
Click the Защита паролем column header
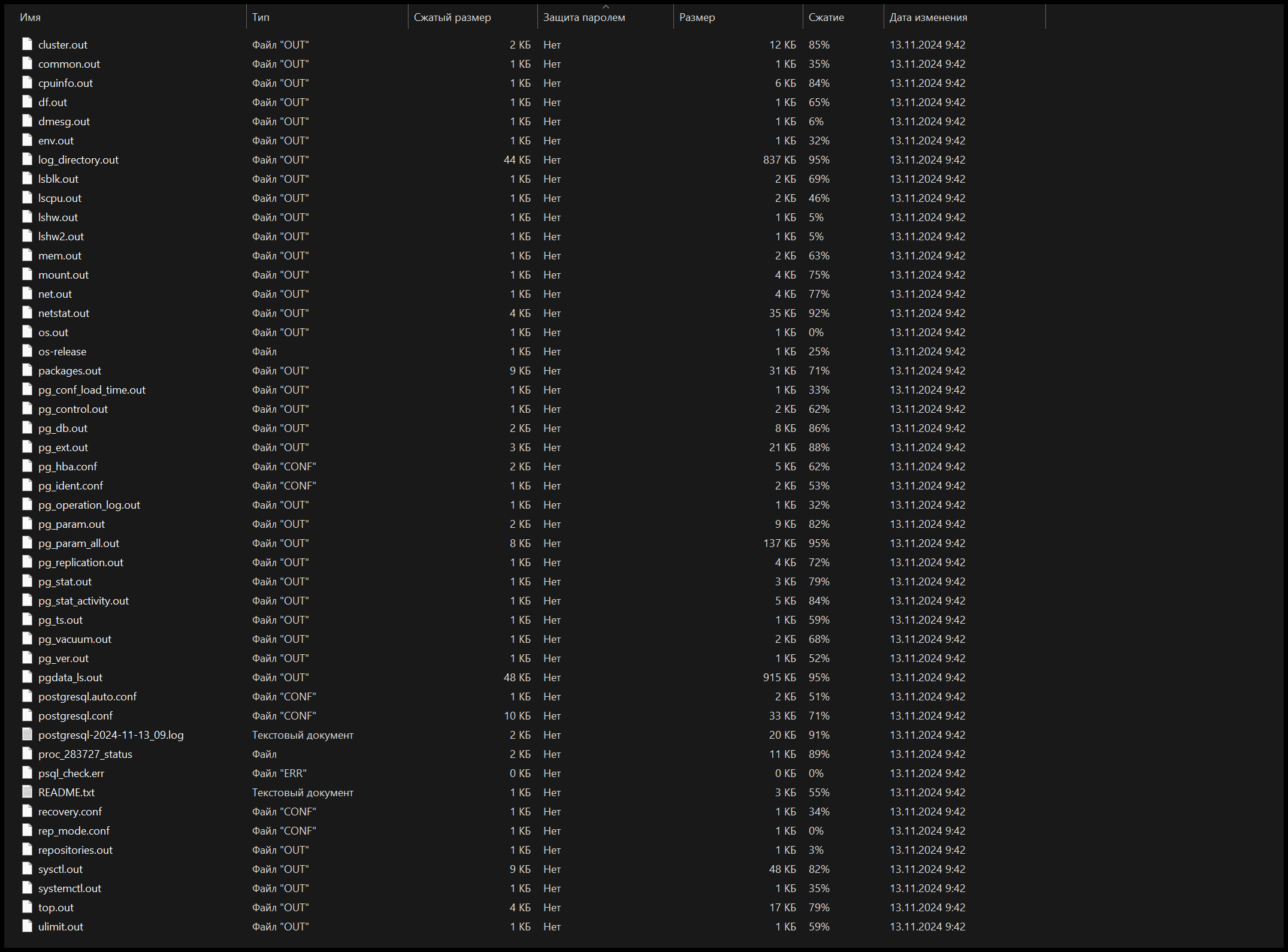point(584,17)
